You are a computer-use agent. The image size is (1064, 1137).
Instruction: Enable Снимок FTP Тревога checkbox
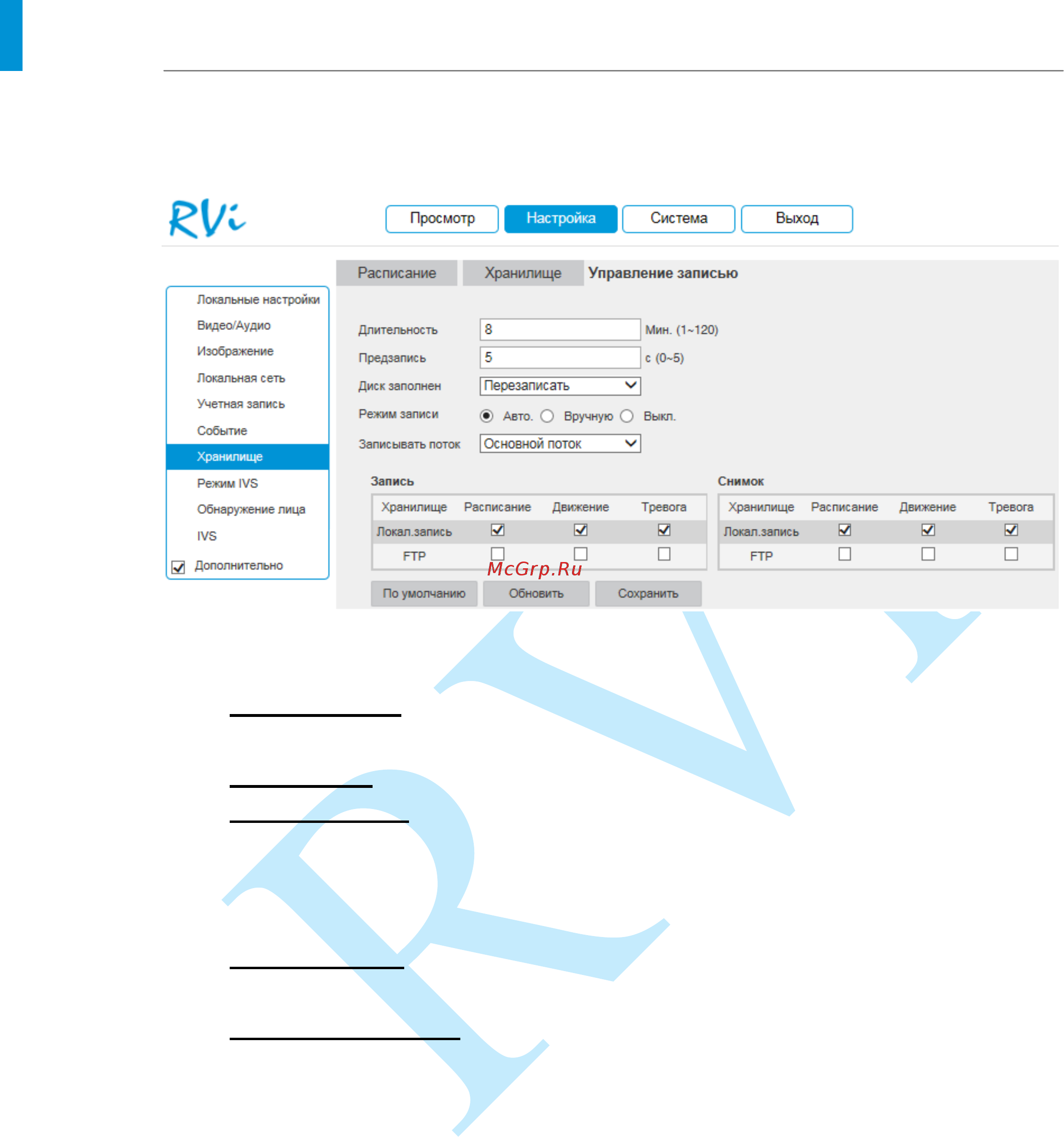coord(1011,553)
